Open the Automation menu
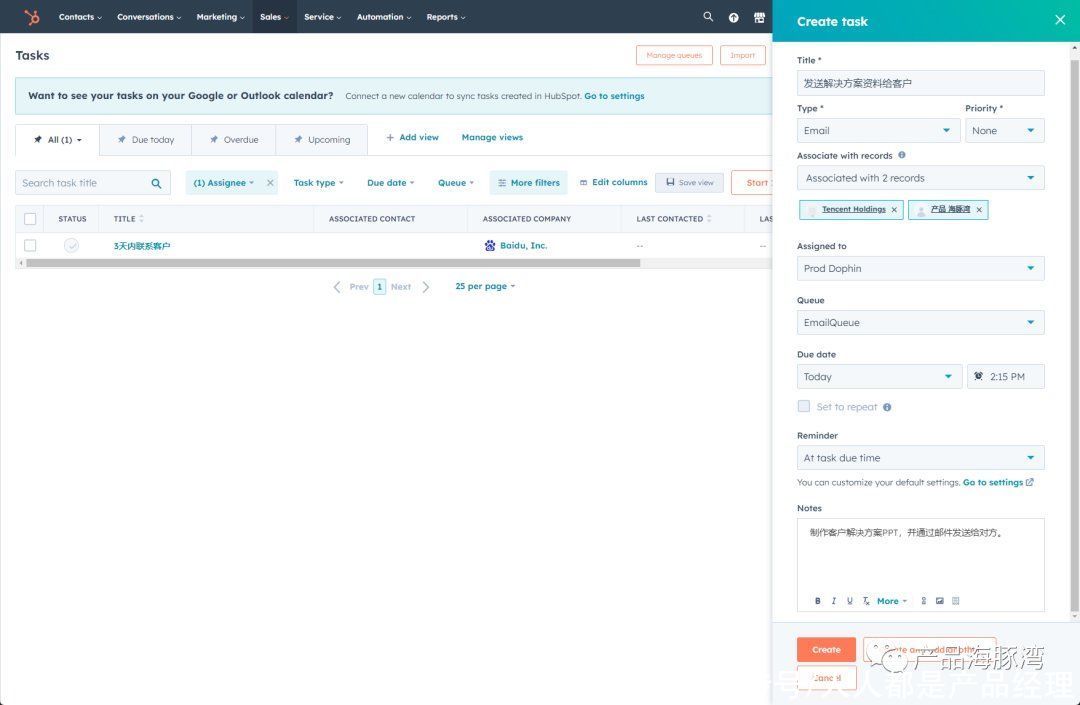 [384, 17]
